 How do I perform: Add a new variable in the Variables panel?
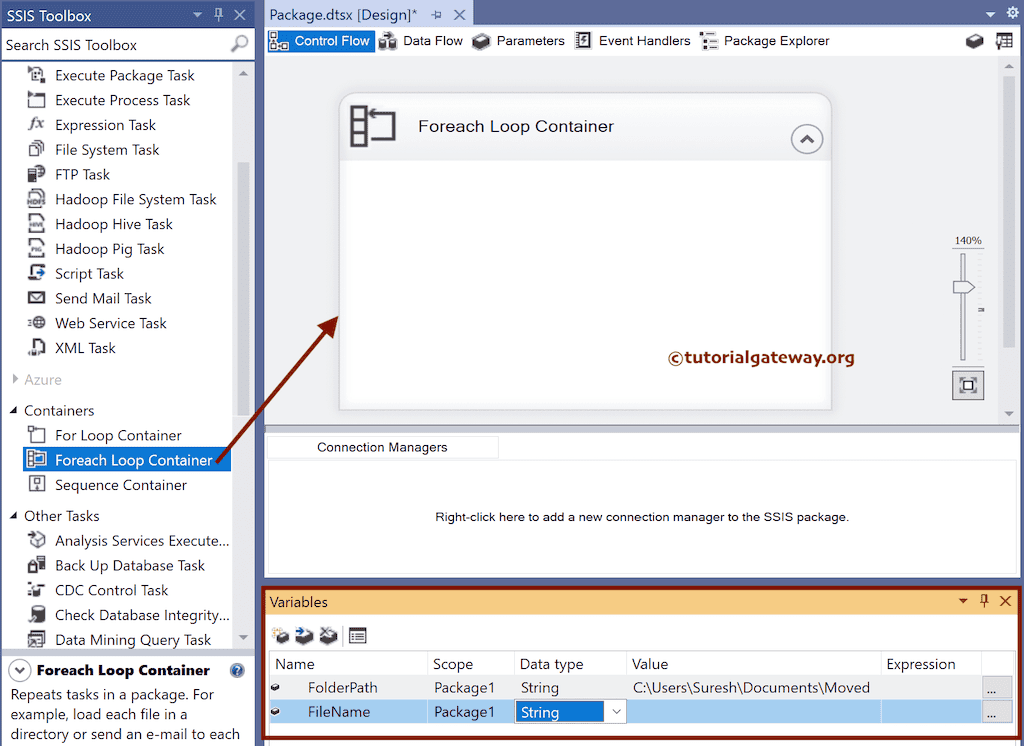(x=280, y=635)
